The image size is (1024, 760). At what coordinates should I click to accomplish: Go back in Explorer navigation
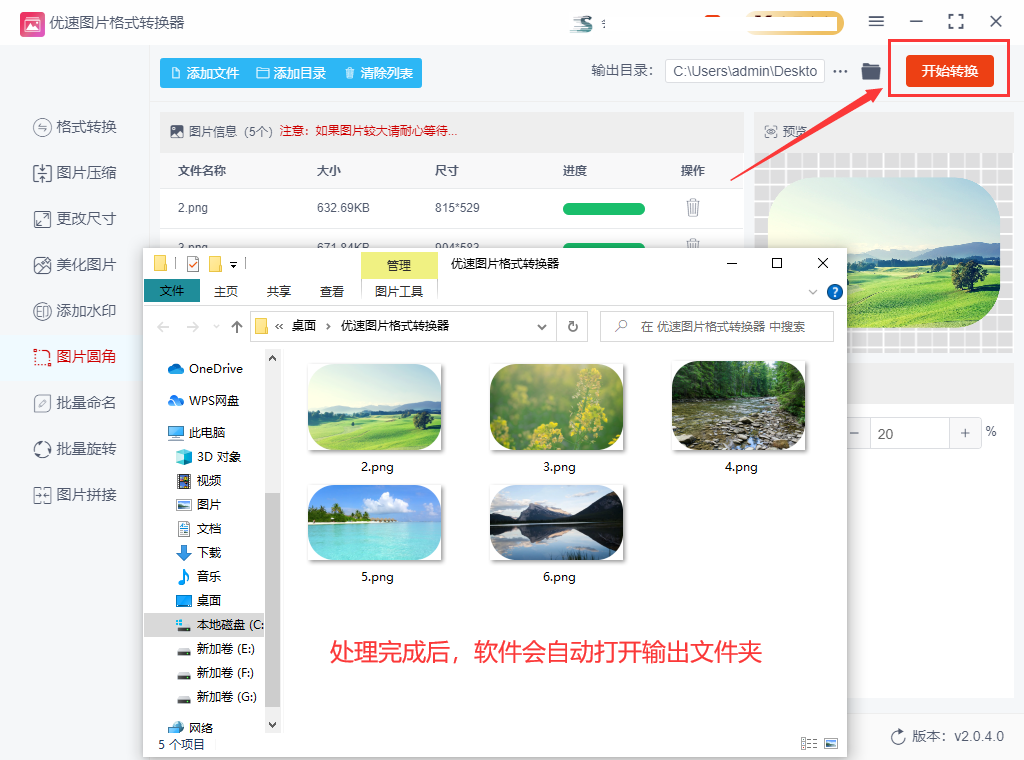[163, 326]
